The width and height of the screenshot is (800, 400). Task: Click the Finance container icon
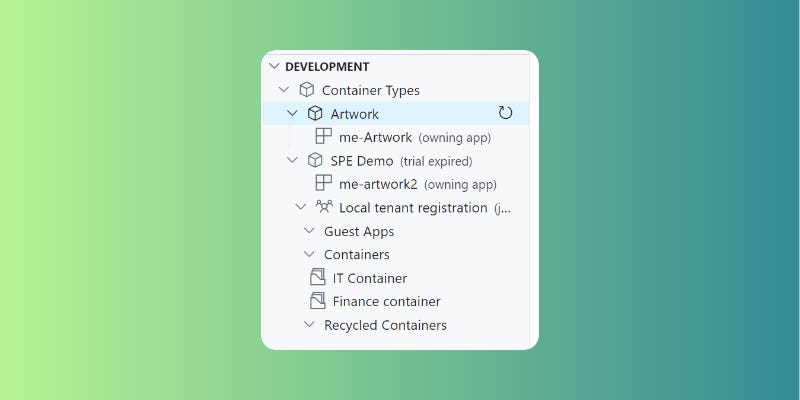[317, 301]
